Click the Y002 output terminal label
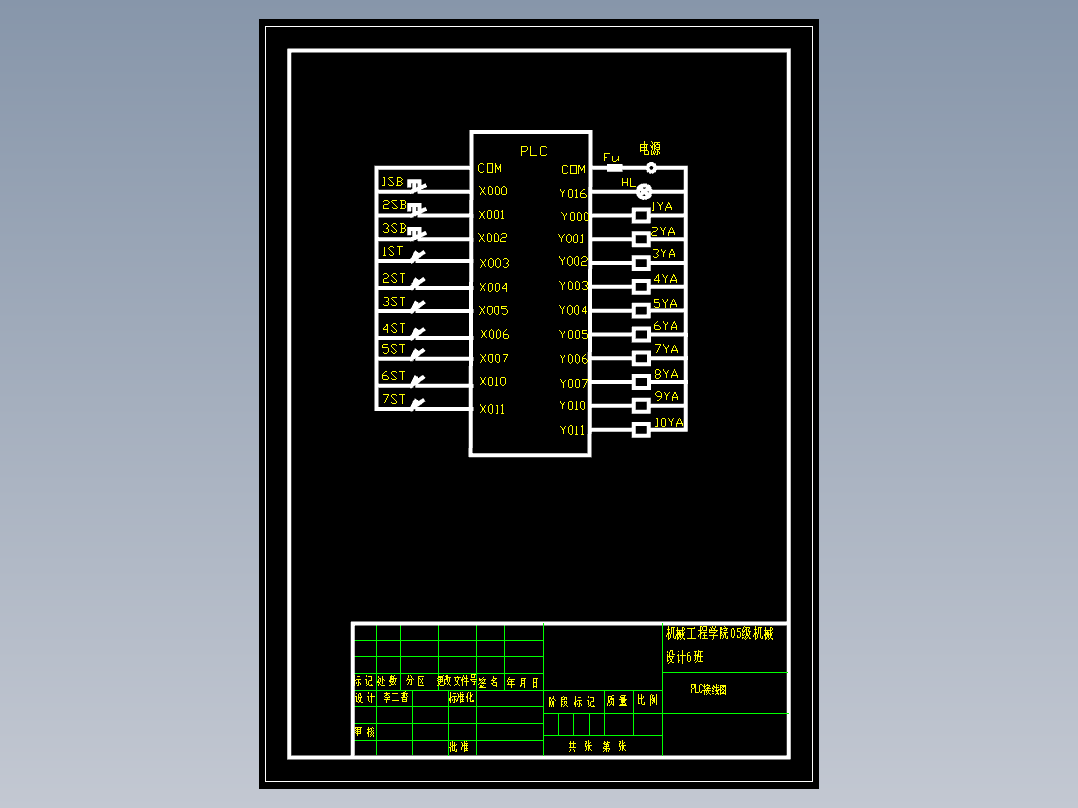Screen dimensions: 1078x808 click(x=573, y=261)
